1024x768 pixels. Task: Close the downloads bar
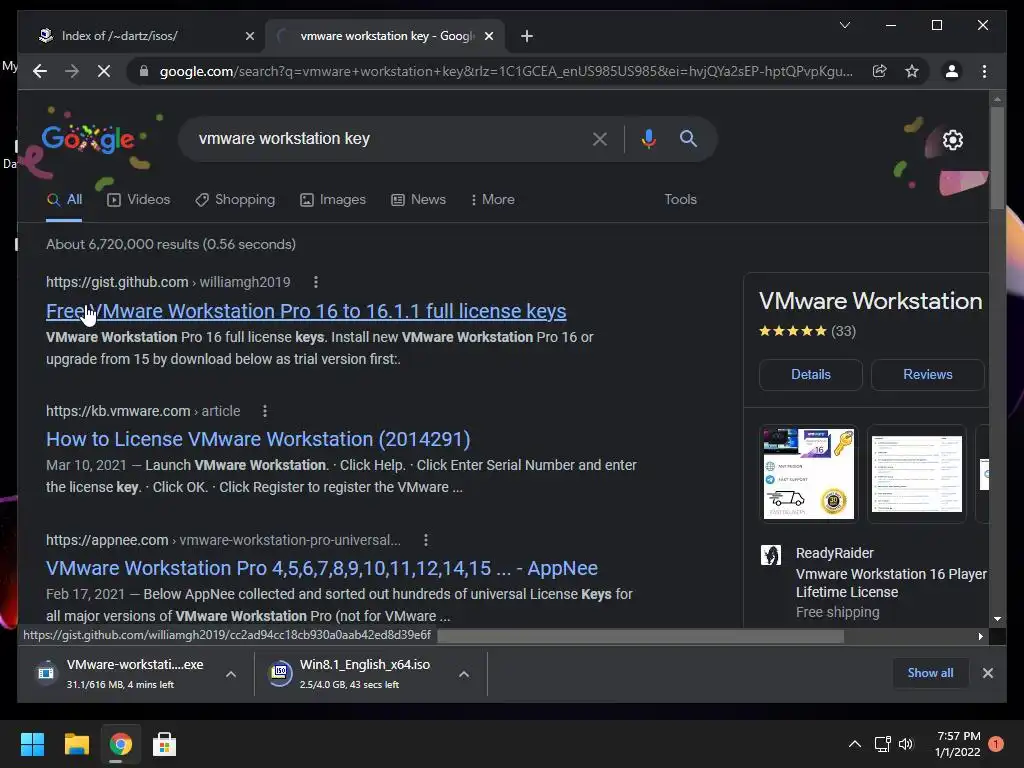pyautogui.click(x=987, y=673)
